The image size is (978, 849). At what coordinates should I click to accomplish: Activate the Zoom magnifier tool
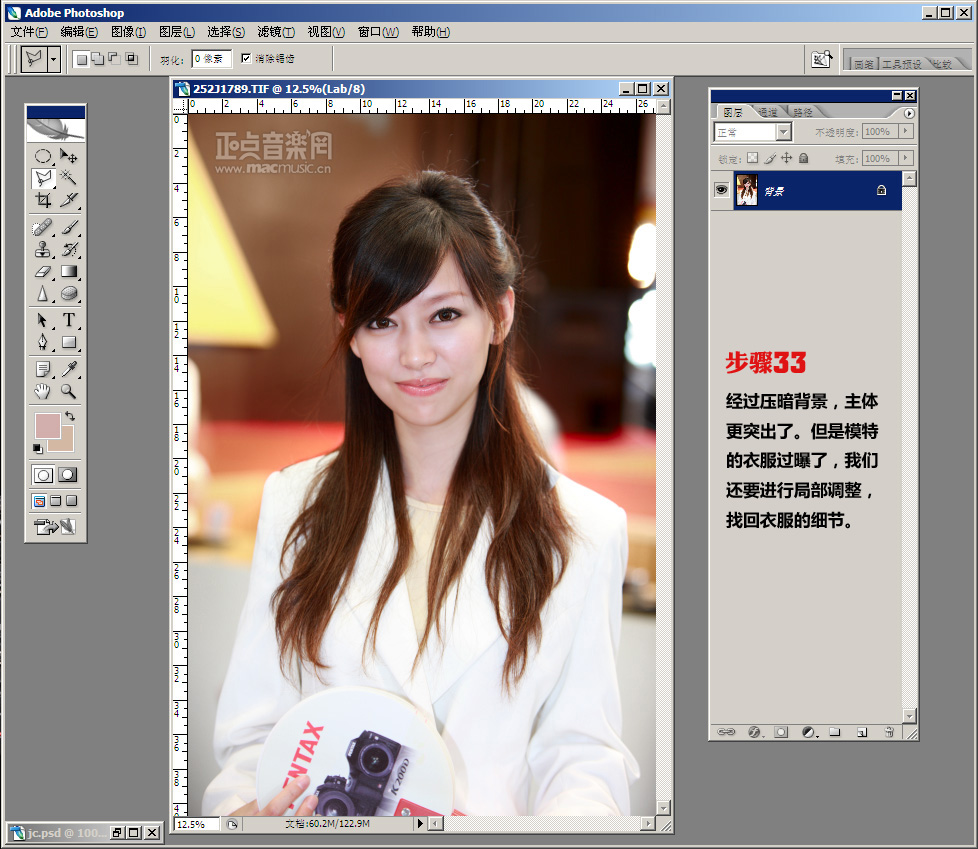tap(69, 391)
